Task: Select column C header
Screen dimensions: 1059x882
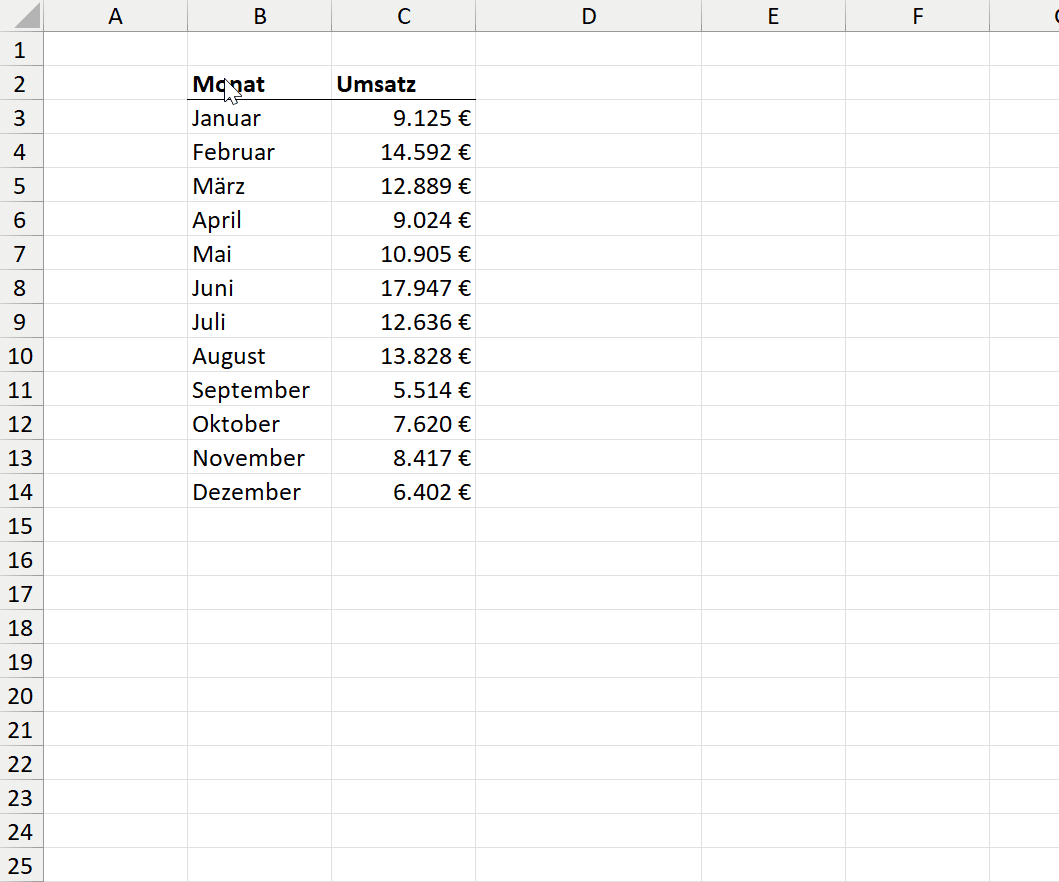Action: pyautogui.click(x=403, y=16)
